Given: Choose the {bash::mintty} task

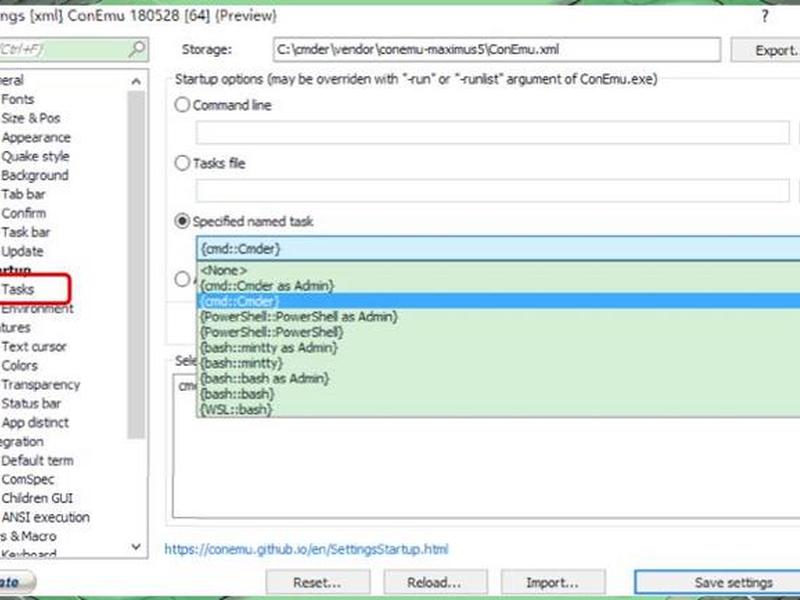Looking at the screenshot, I should [498, 363].
